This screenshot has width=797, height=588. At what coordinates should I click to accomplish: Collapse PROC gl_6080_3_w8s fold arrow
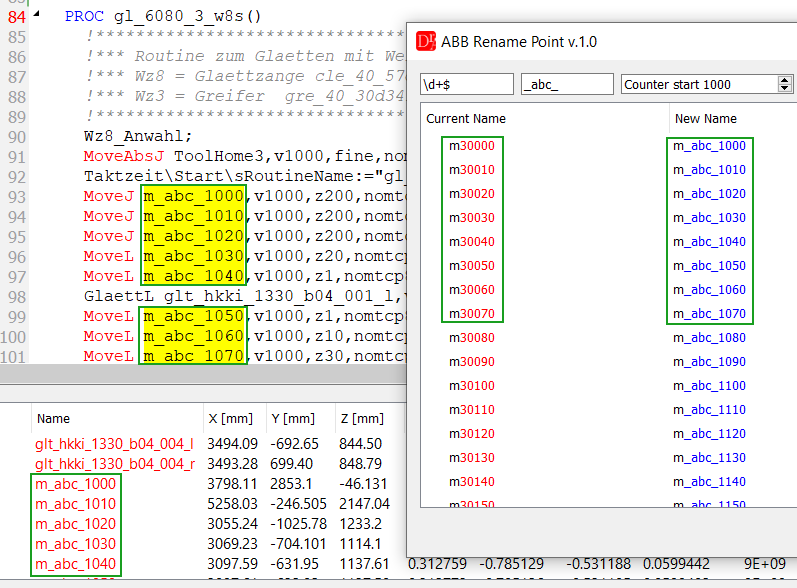coord(36,14)
